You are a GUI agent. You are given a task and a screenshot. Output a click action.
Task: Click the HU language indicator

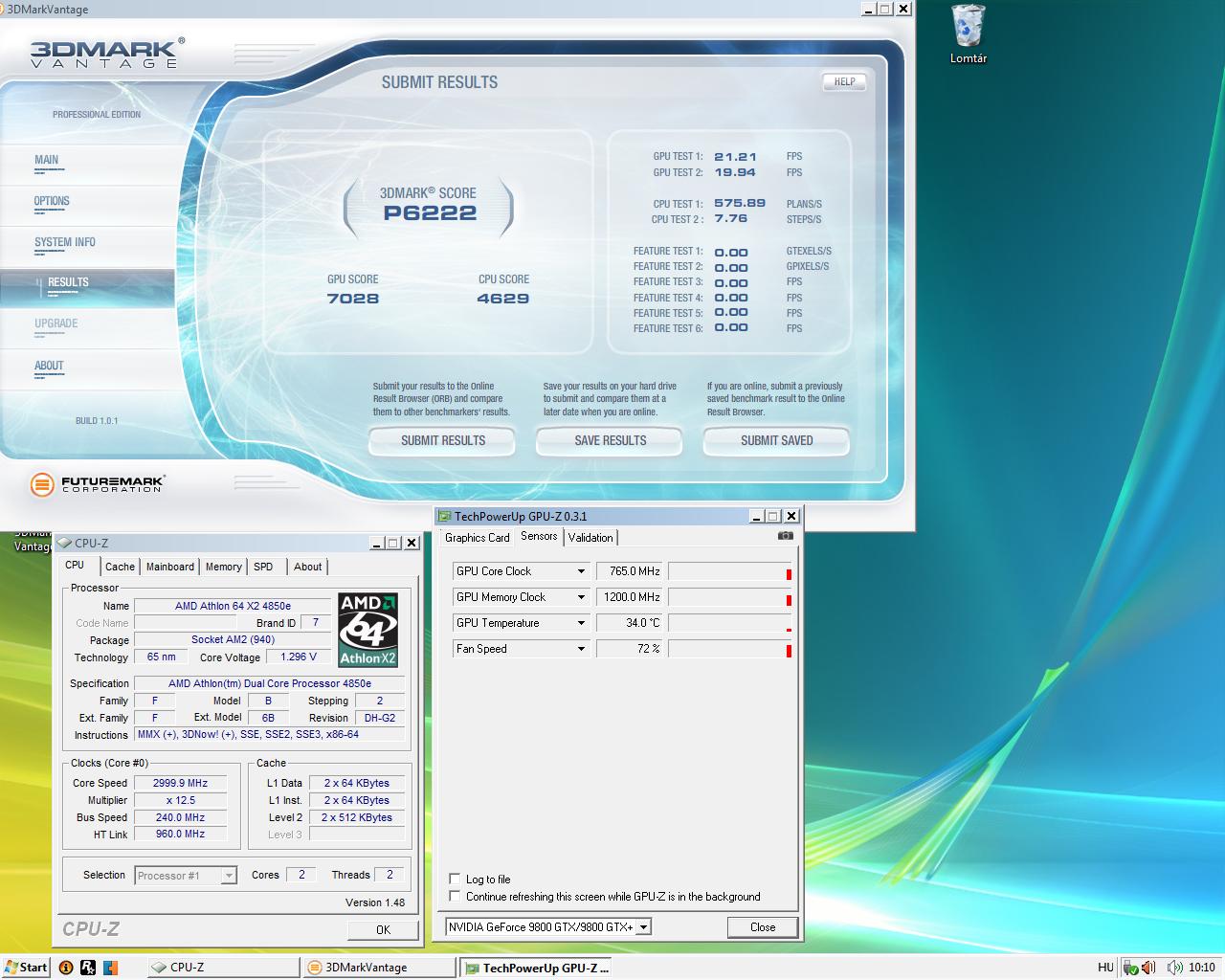[1105, 968]
